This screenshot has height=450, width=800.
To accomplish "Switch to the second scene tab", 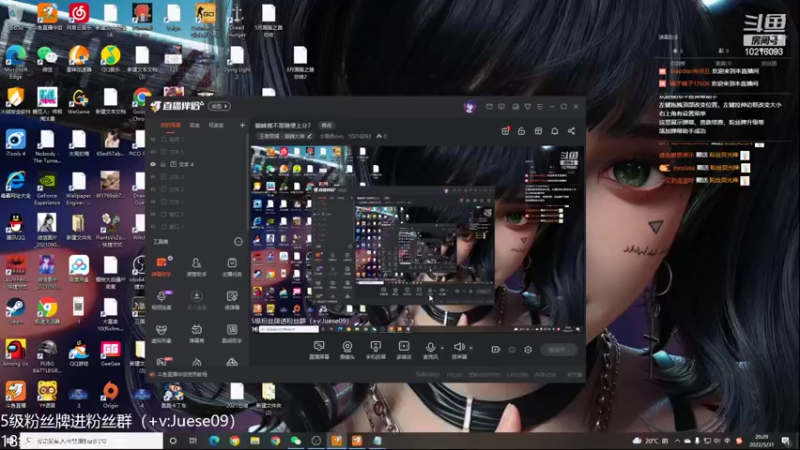I will [194, 125].
